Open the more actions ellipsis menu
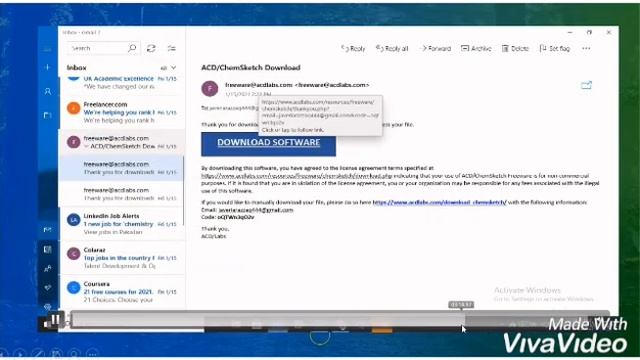This screenshot has width=640, height=360. (x=587, y=49)
